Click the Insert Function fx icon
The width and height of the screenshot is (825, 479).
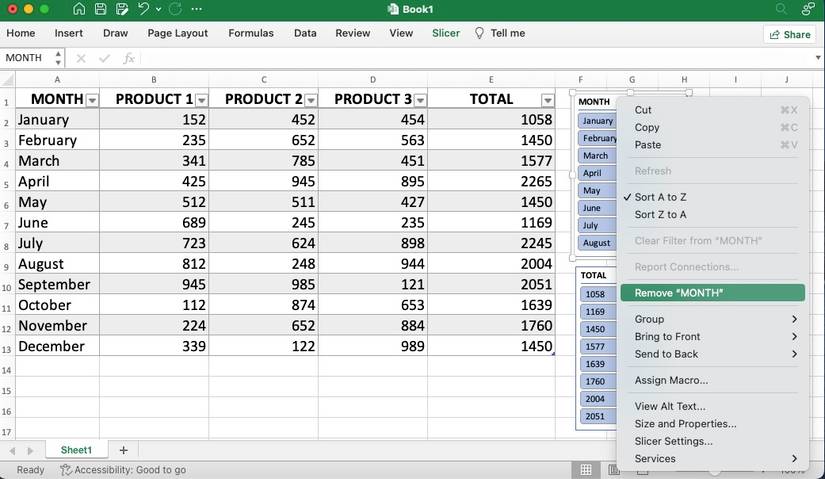click(129, 58)
